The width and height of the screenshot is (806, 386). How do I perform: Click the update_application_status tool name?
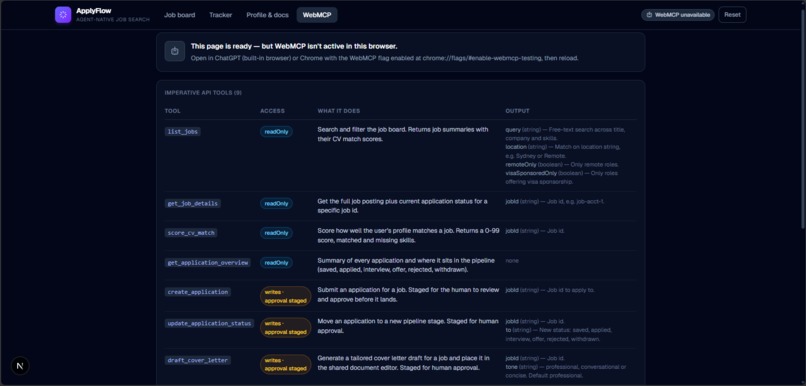pyautogui.click(x=209, y=323)
